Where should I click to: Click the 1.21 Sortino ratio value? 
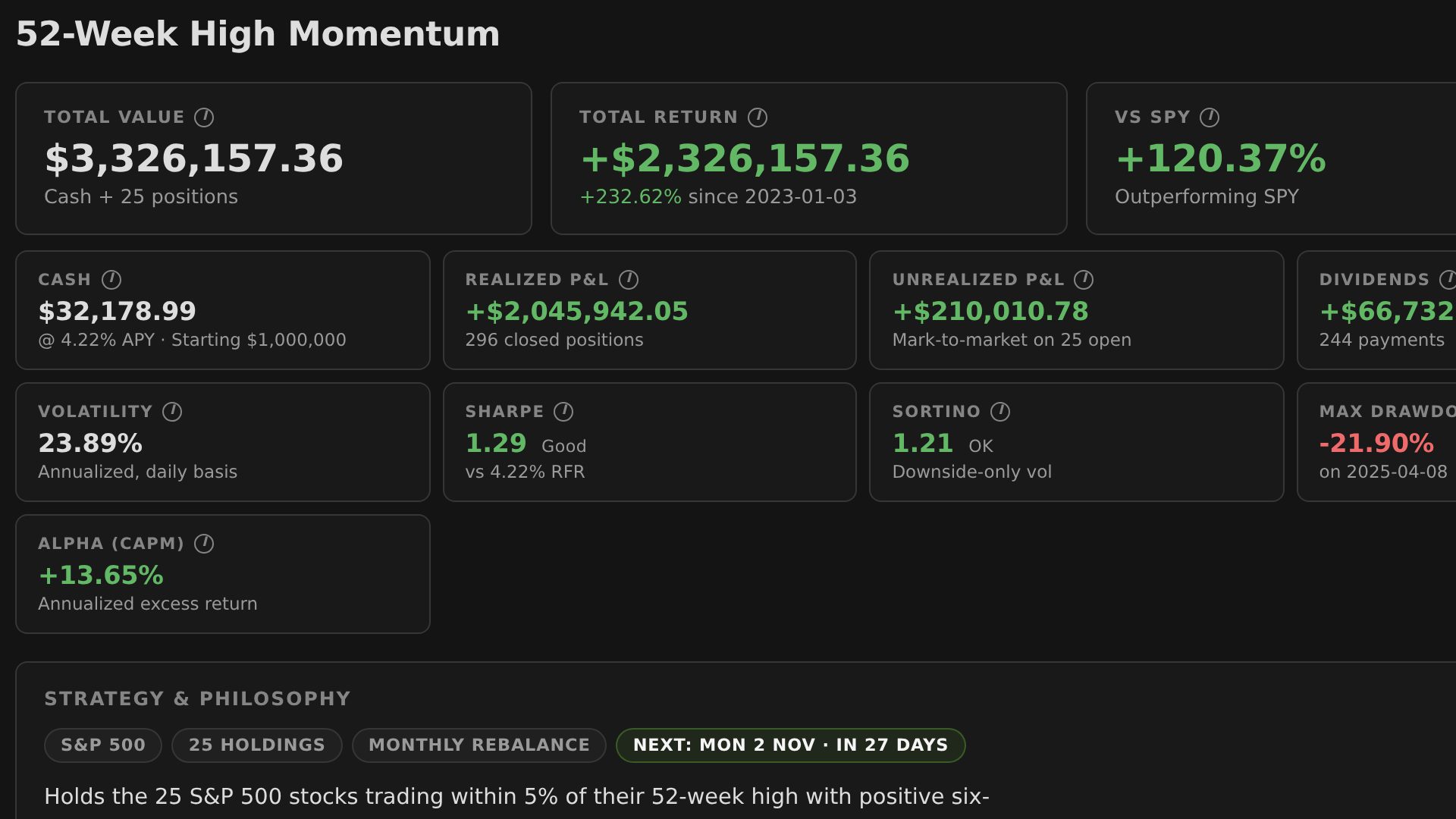(923, 444)
